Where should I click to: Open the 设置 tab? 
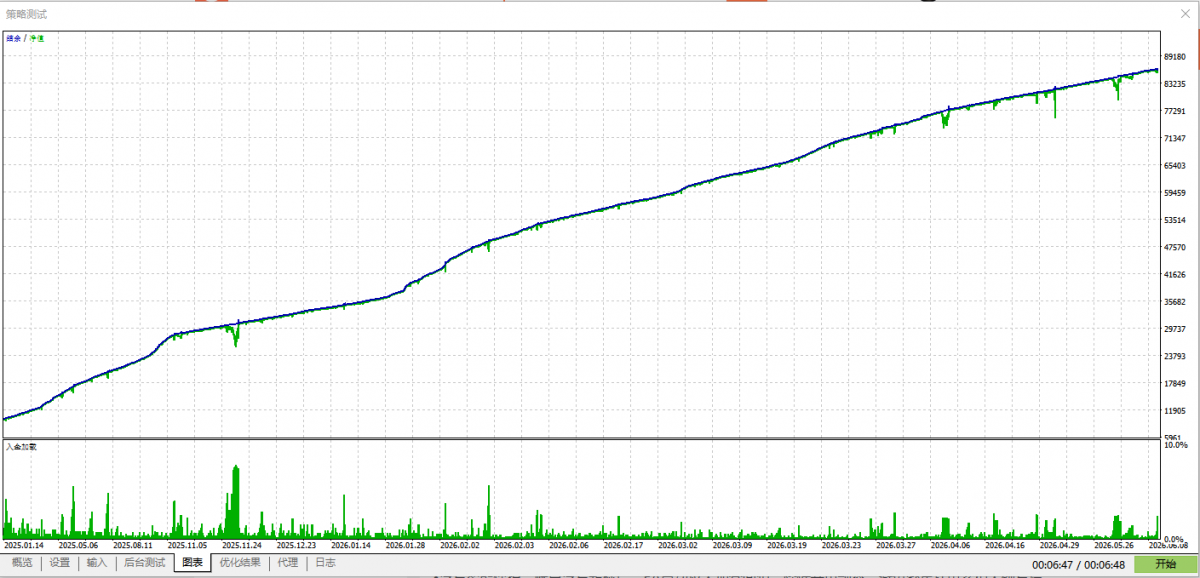pos(60,563)
